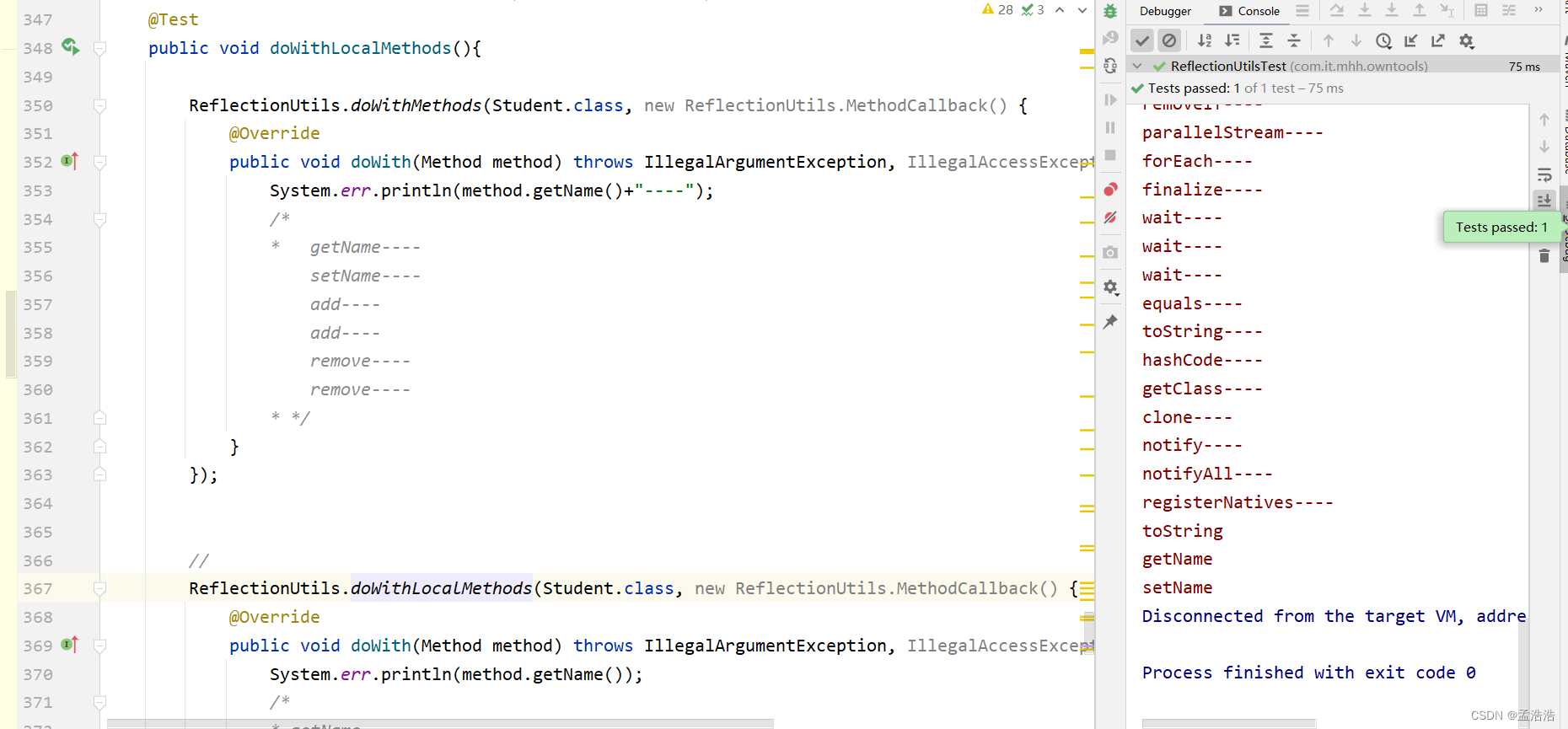This screenshot has height=729, width=1568.
Task: Click the 28 warnings indicator
Action: pyautogui.click(x=997, y=10)
